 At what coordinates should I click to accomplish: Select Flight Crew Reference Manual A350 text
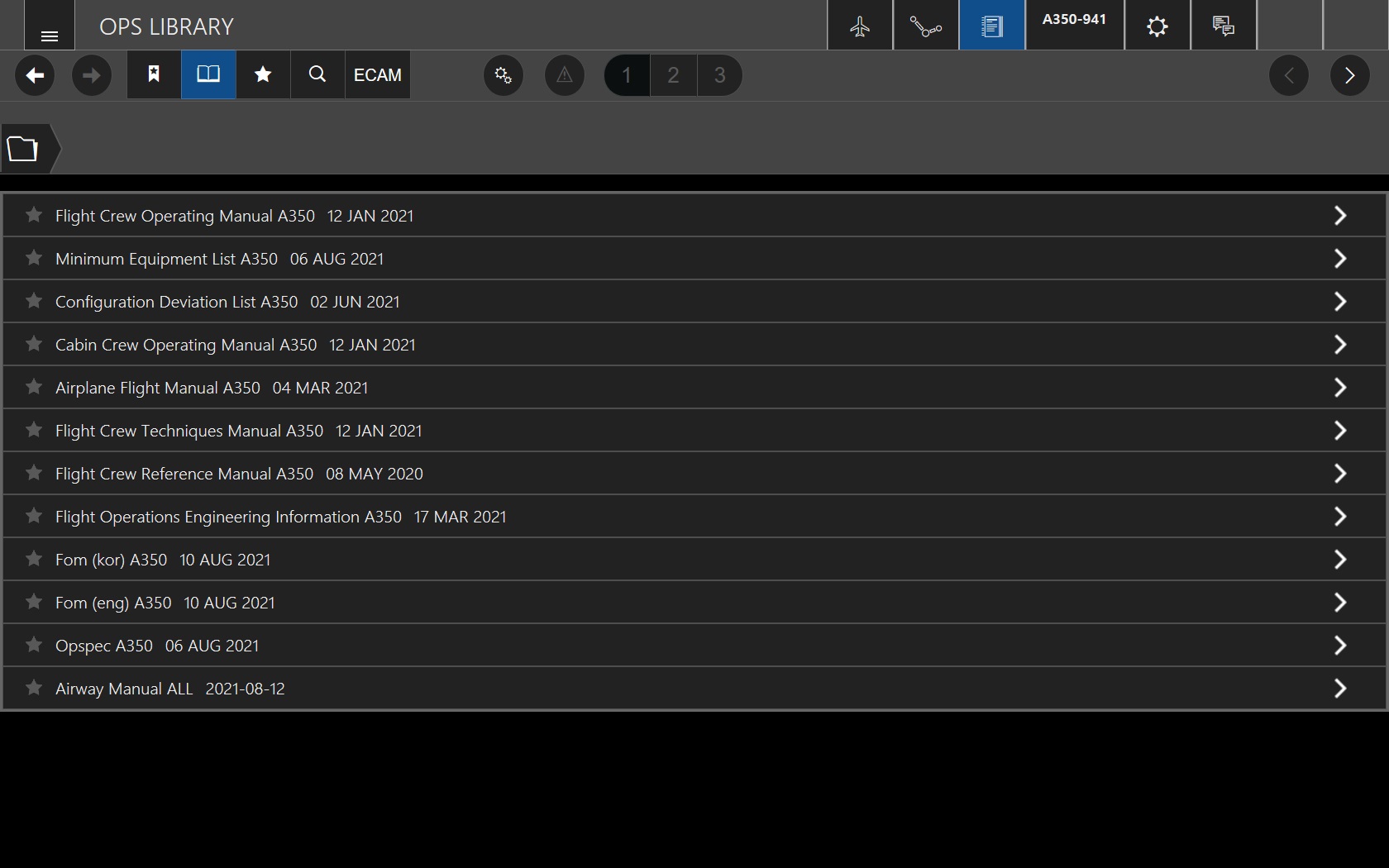184,474
